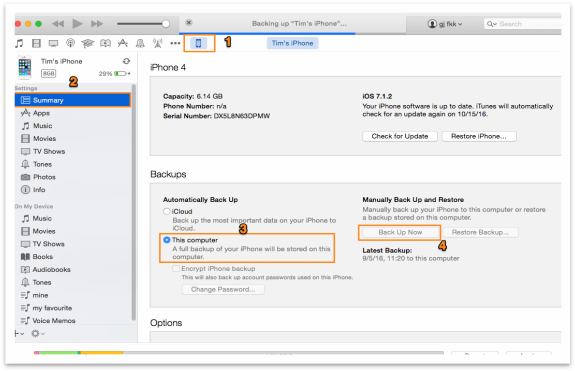
Task: Click the Rewind button
Action: [x=58, y=24]
